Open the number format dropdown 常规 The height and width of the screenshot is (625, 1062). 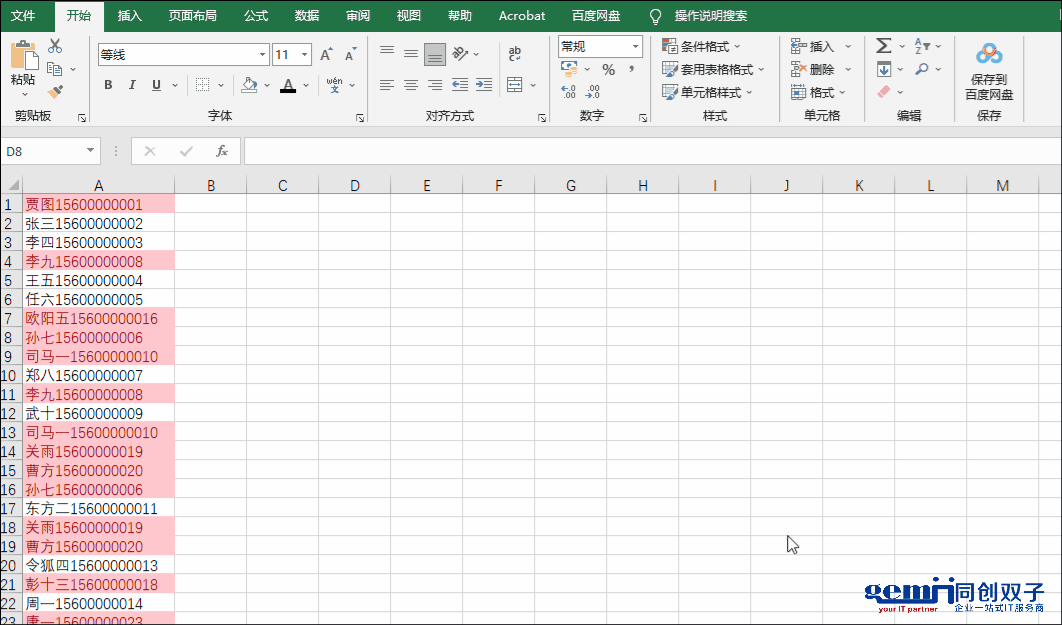[x=635, y=46]
